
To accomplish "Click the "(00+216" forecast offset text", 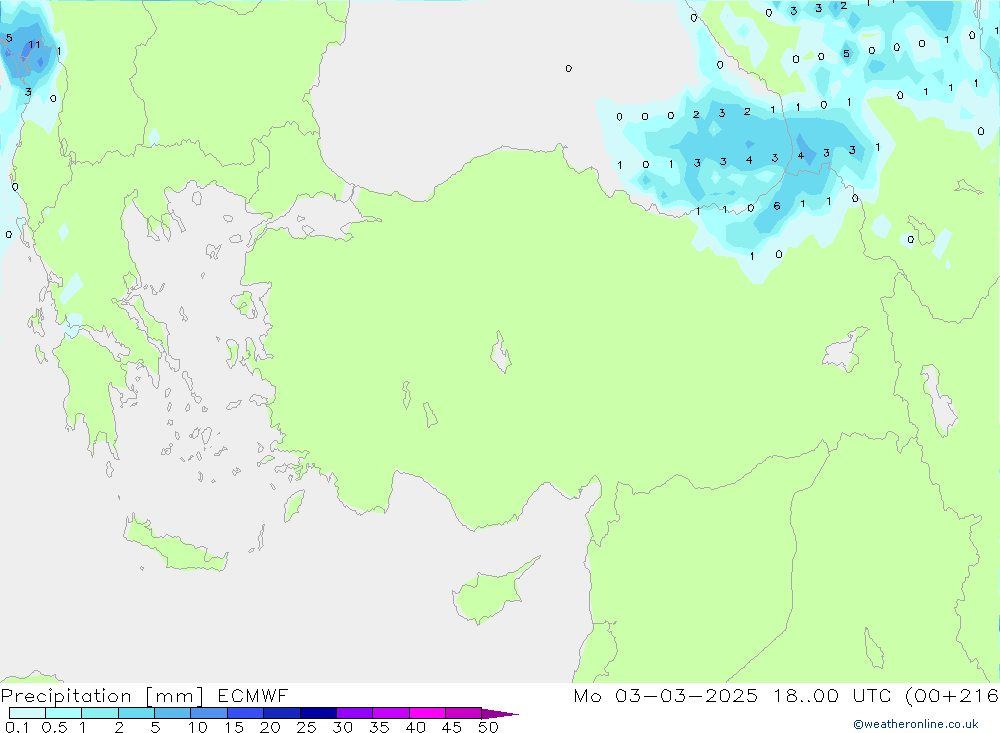I will pyautogui.click(x=952, y=695).
